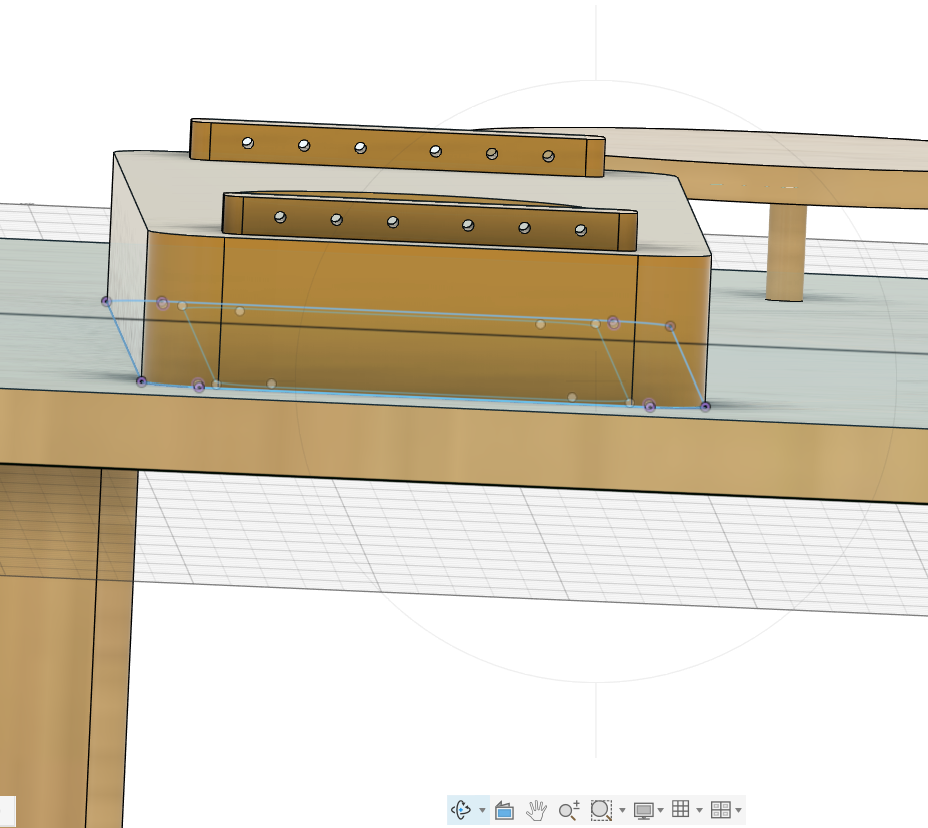Viewport: 928px width, 828px height.
Task: Open the Viewports layout icon
Action: point(720,810)
